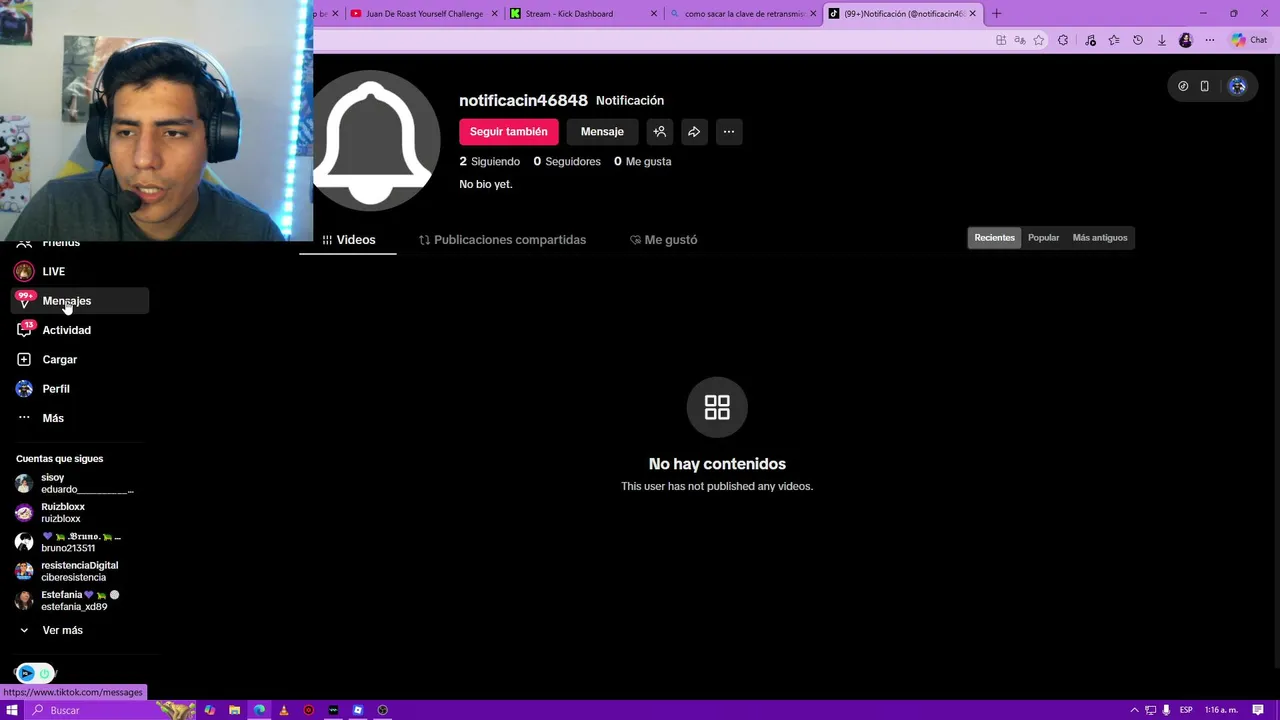Show hidden system tray icons chevron
The height and width of the screenshot is (720, 1280).
point(1136,710)
